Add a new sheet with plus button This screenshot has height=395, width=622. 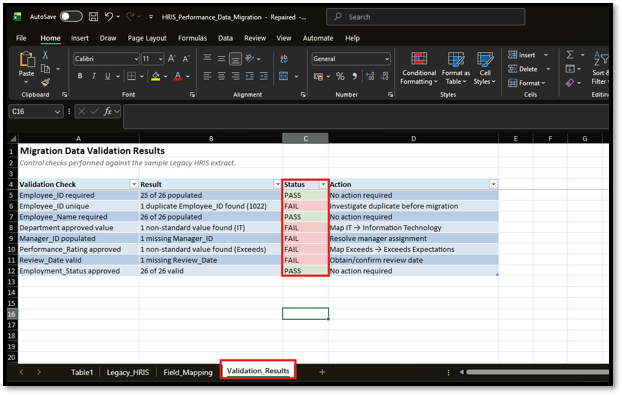tap(322, 372)
